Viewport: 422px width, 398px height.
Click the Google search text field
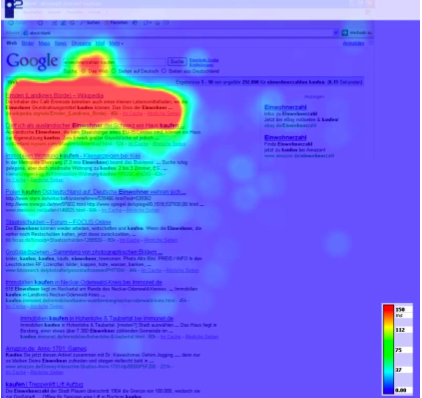tap(115, 62)
